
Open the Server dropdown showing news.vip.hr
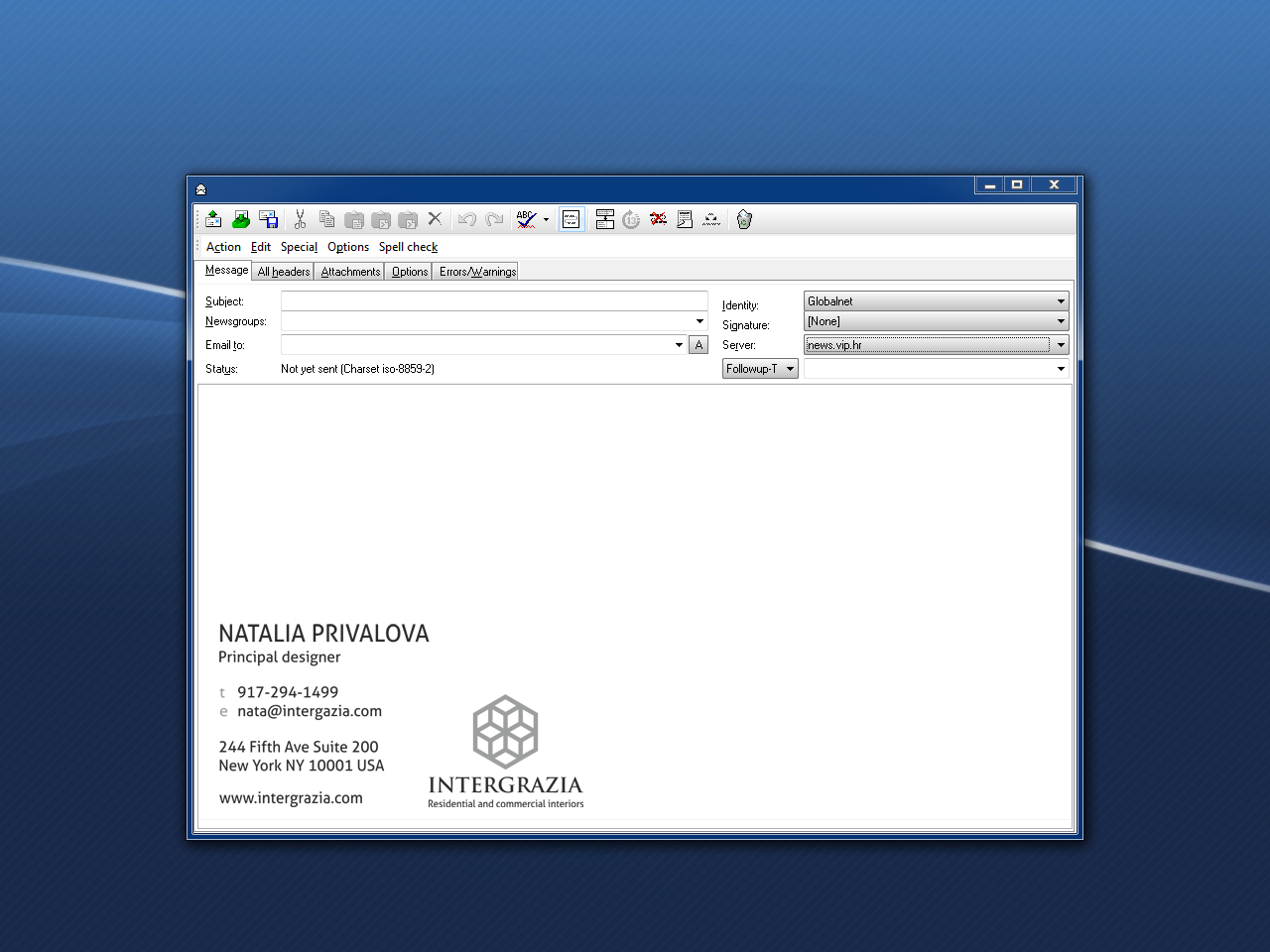tap(1061, 345)
